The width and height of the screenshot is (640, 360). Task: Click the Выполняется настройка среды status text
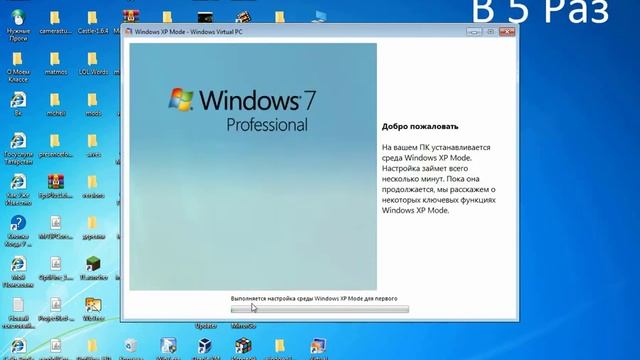pos(314,298)
